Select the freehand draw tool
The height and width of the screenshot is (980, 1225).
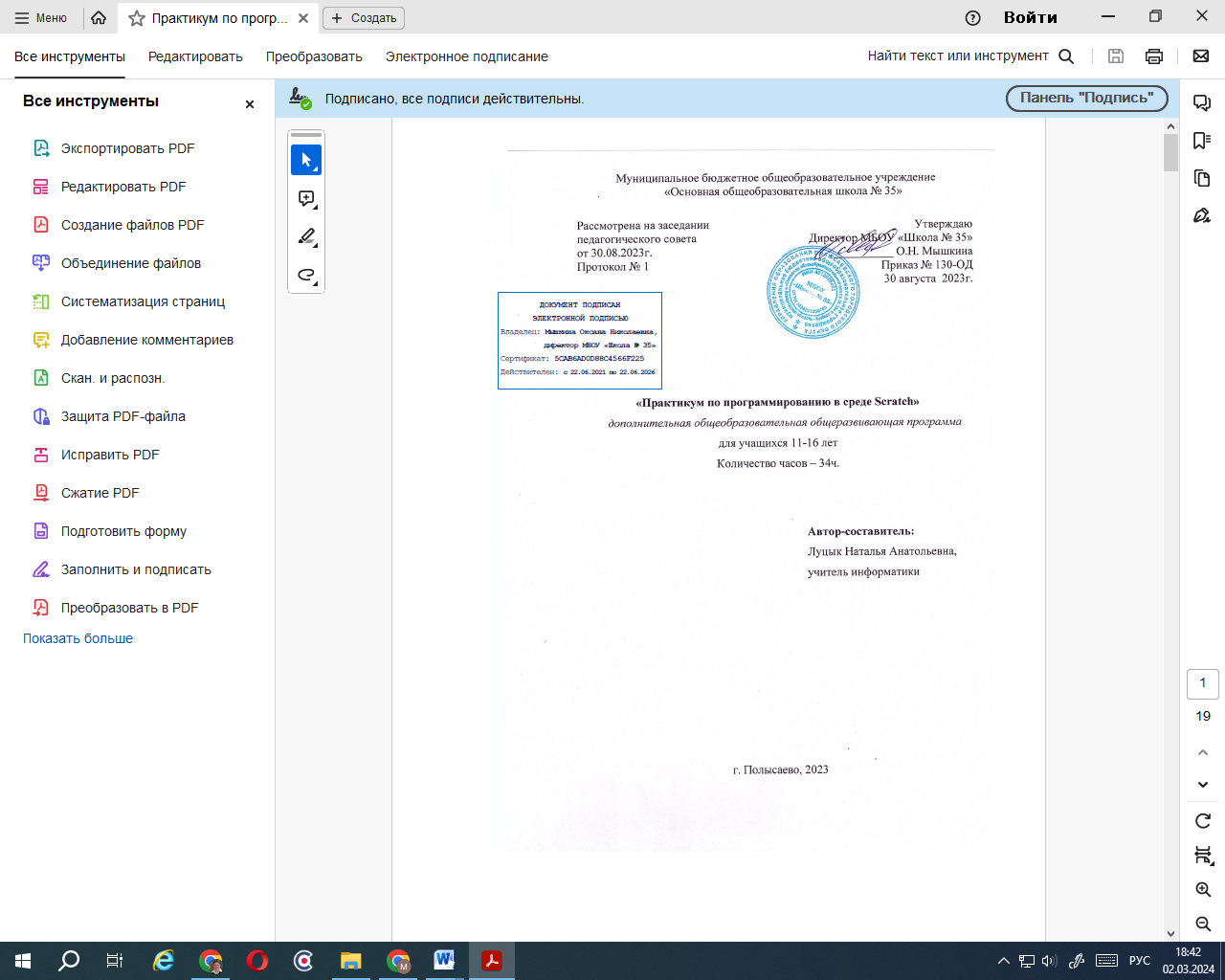[306, 275]
